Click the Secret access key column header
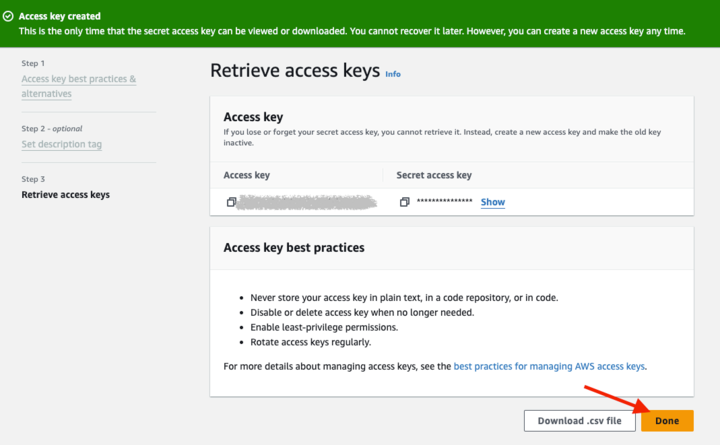This screenshot has height=445, width=720. pos(434,175)
